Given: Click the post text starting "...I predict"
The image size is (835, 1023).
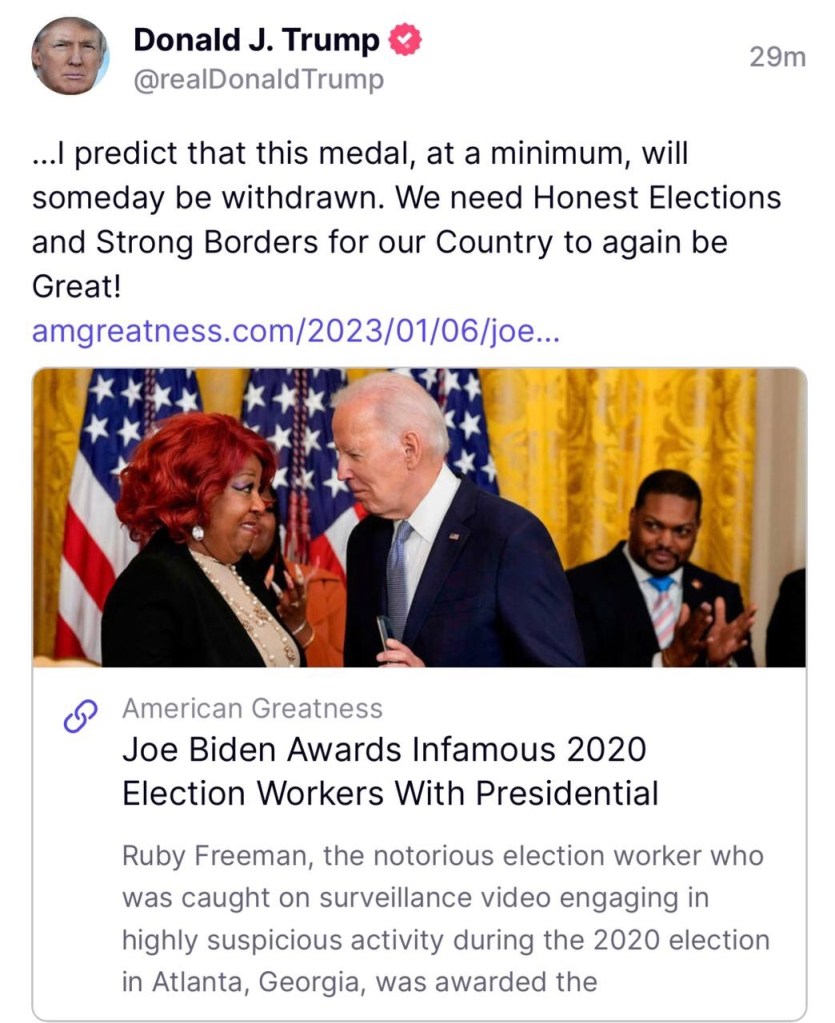Looking at the screenshot, I should pos(360,155).
